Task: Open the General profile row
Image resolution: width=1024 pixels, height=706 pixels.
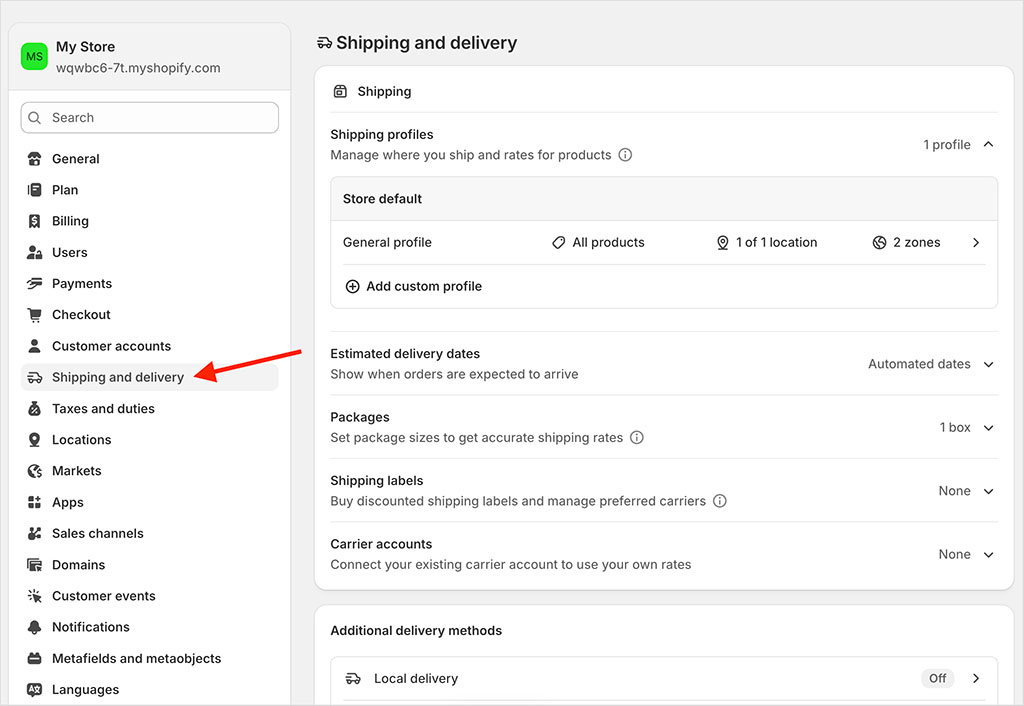Action: (x=664, y=242)
